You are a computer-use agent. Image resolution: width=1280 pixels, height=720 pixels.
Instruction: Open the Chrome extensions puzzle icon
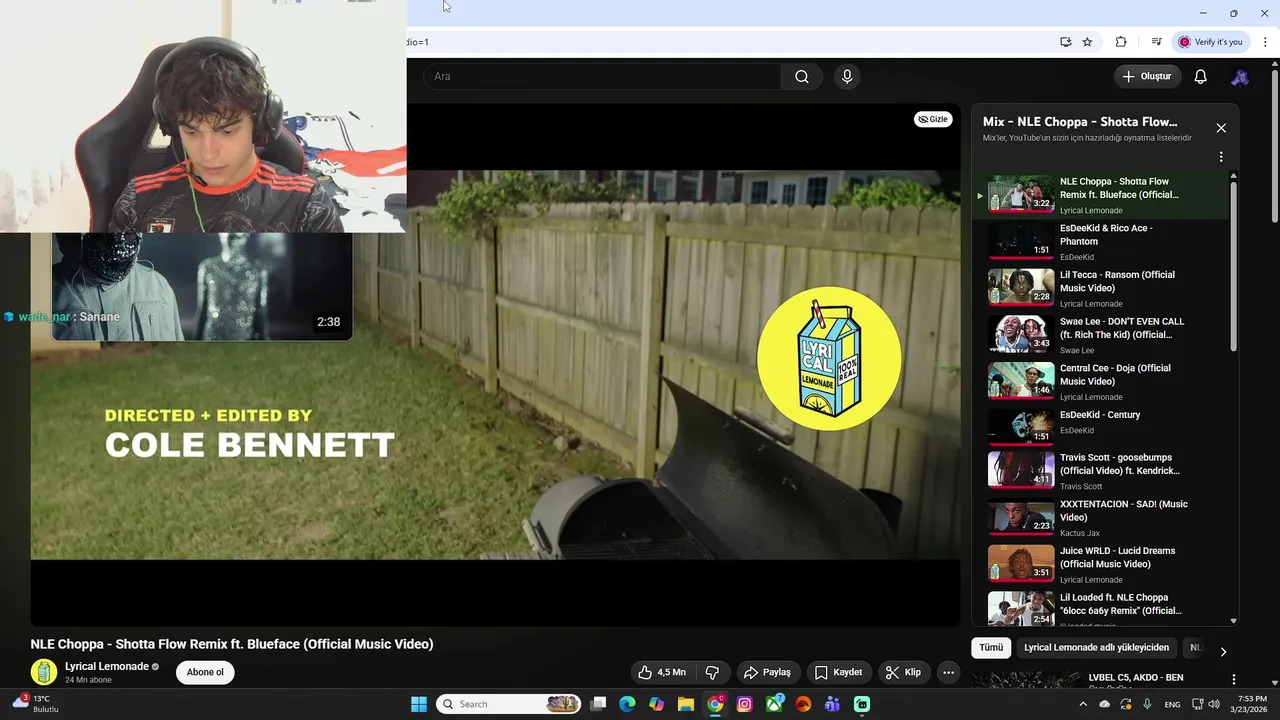click(x=1121, y=42)
